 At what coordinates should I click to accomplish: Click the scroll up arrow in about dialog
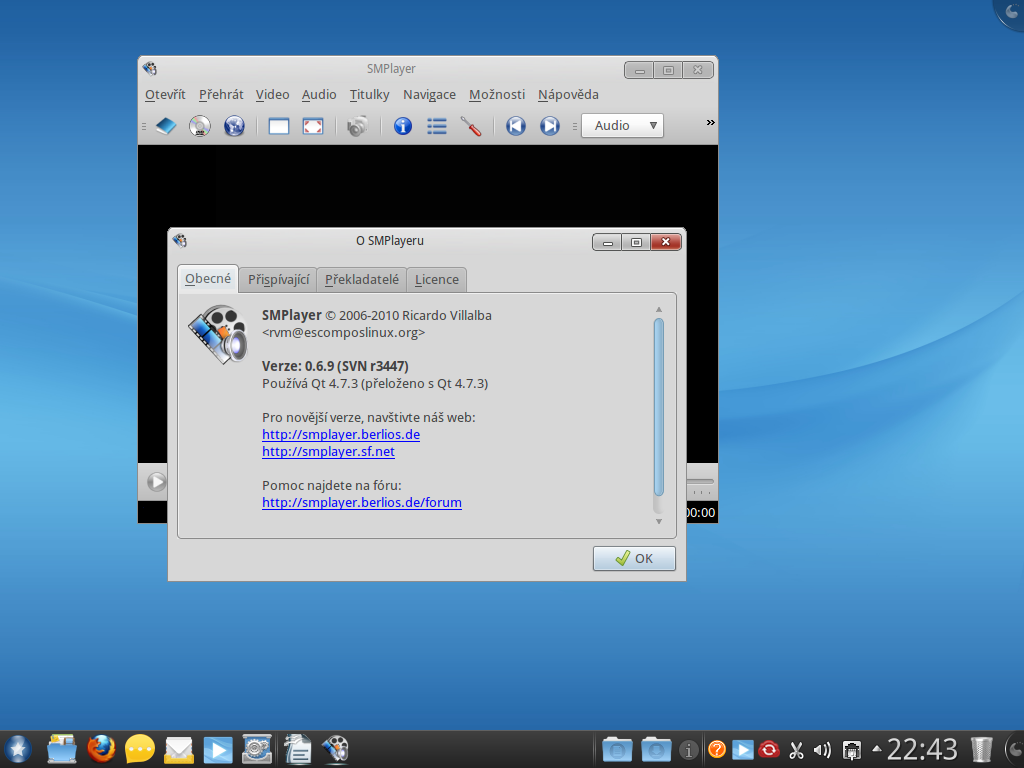[658, 310]
